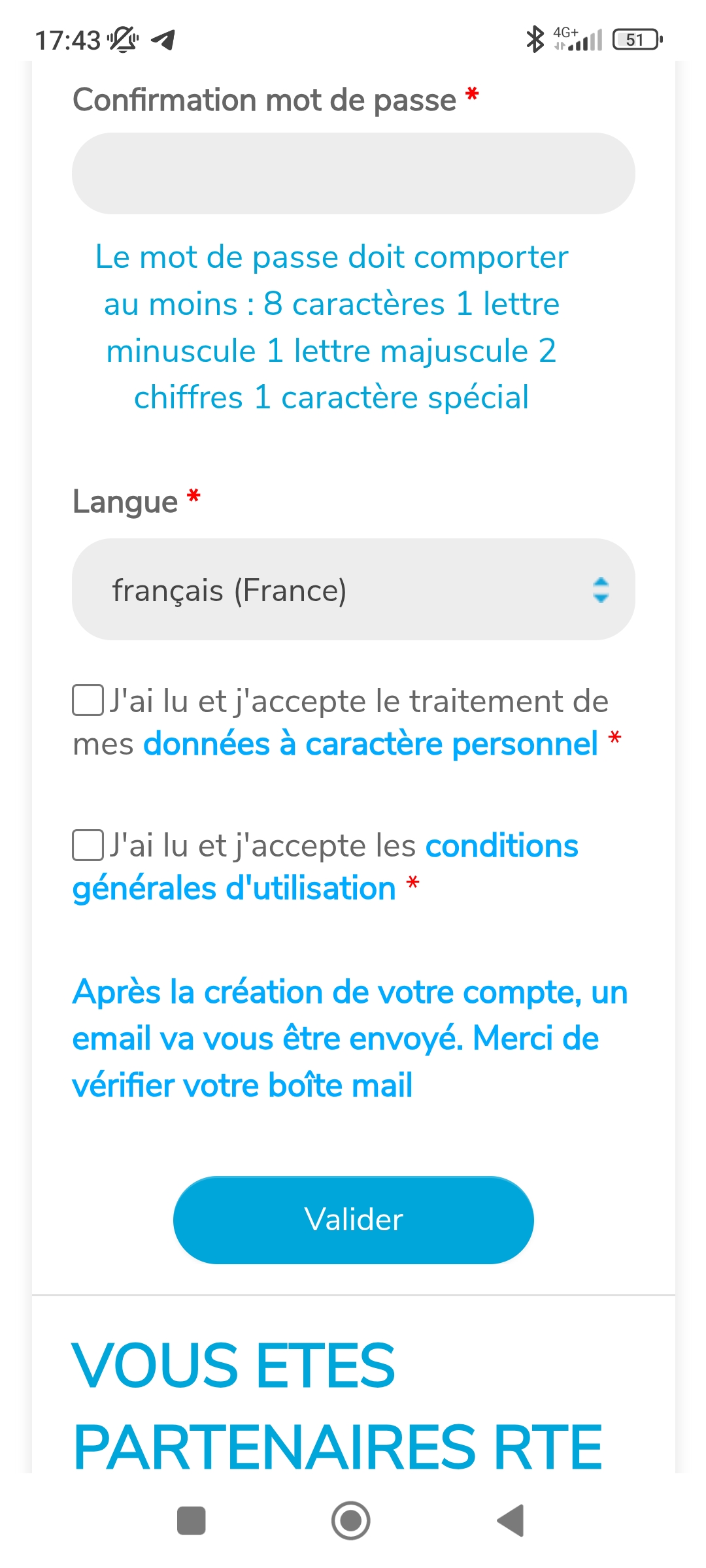
Task: Focus the Confirmation mot de passe field
Action: [353, 174]
